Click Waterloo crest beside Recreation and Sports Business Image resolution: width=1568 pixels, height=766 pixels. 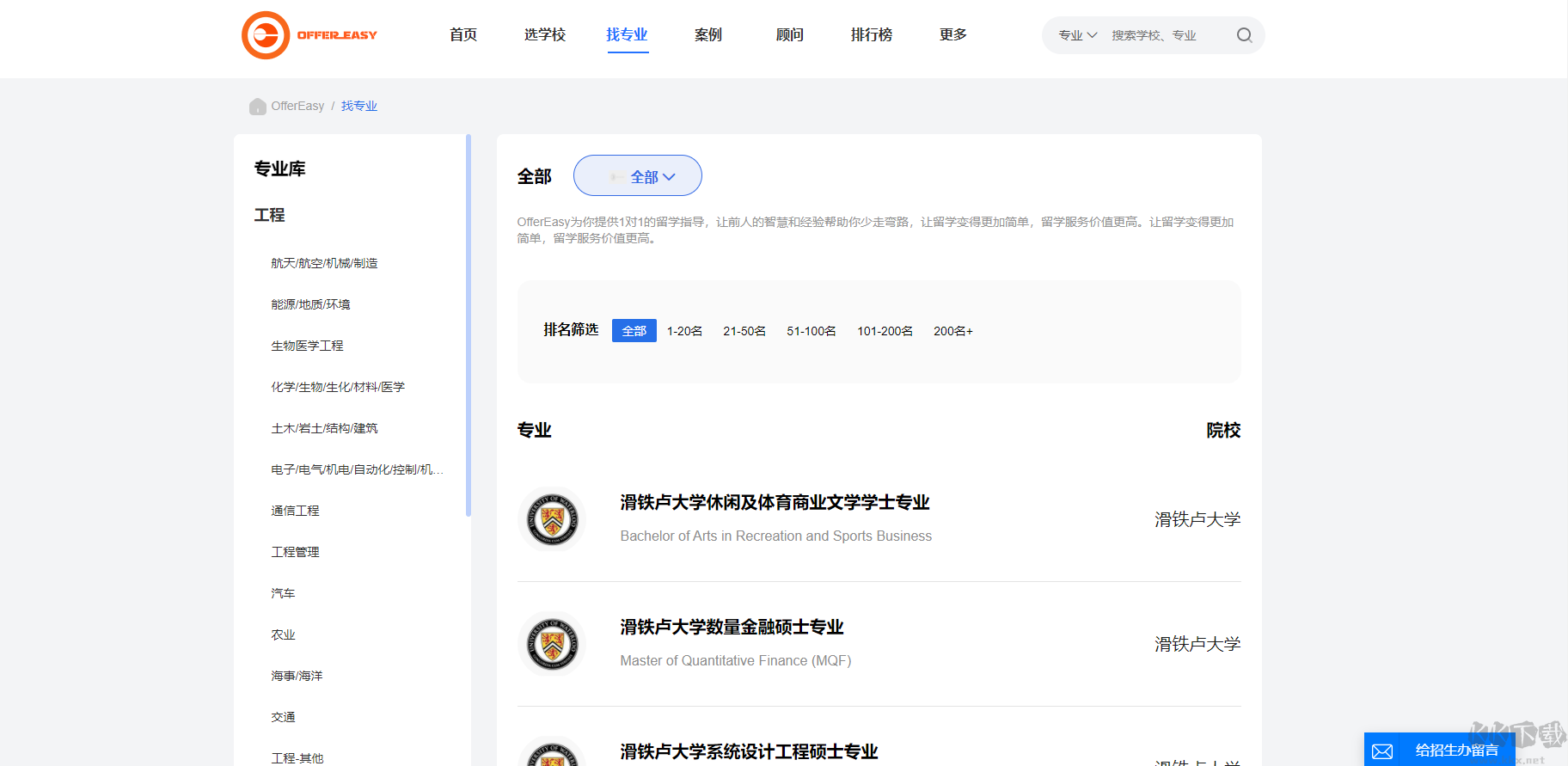point(552,519)
